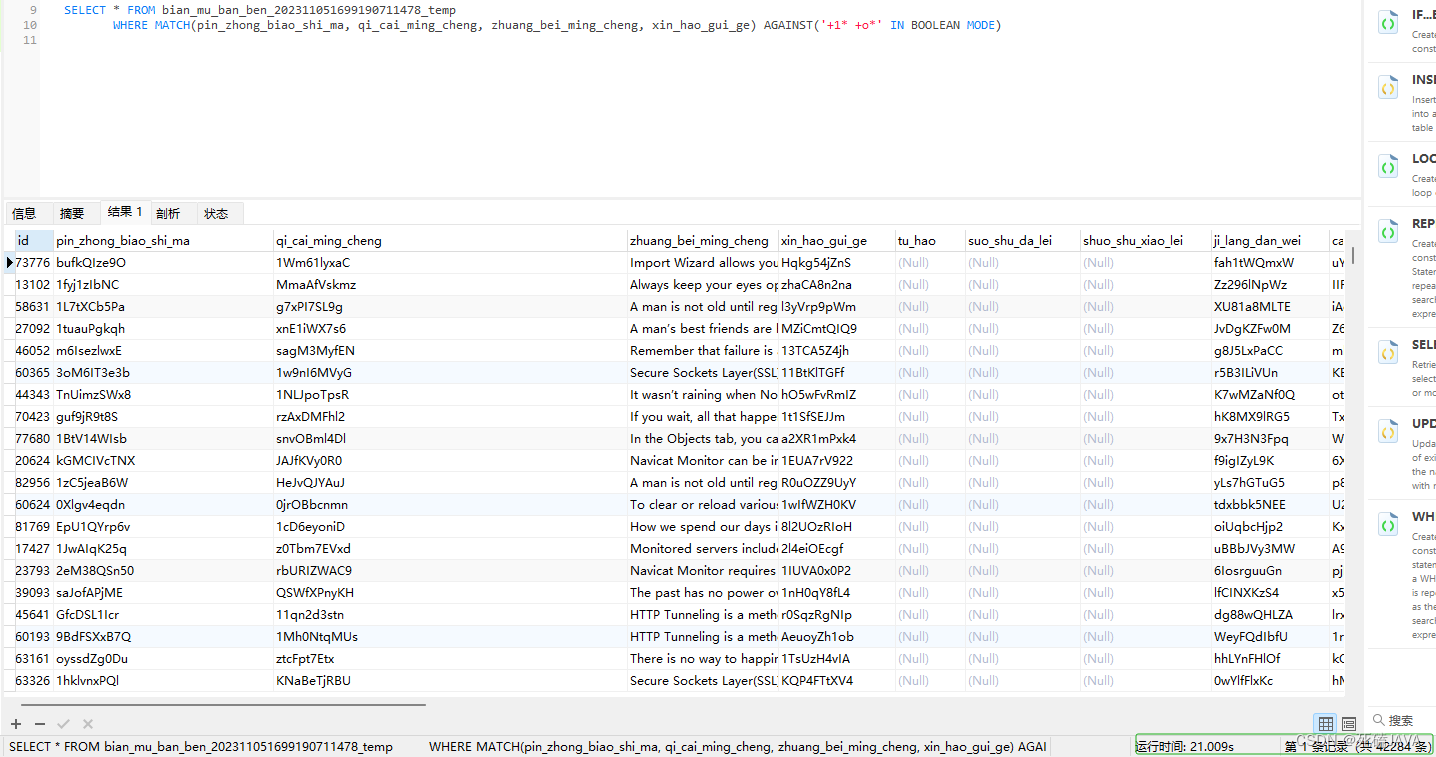Click cell 11BtKlTGFf
Screen dimensions: 1436x757
(x=836, y=372)
